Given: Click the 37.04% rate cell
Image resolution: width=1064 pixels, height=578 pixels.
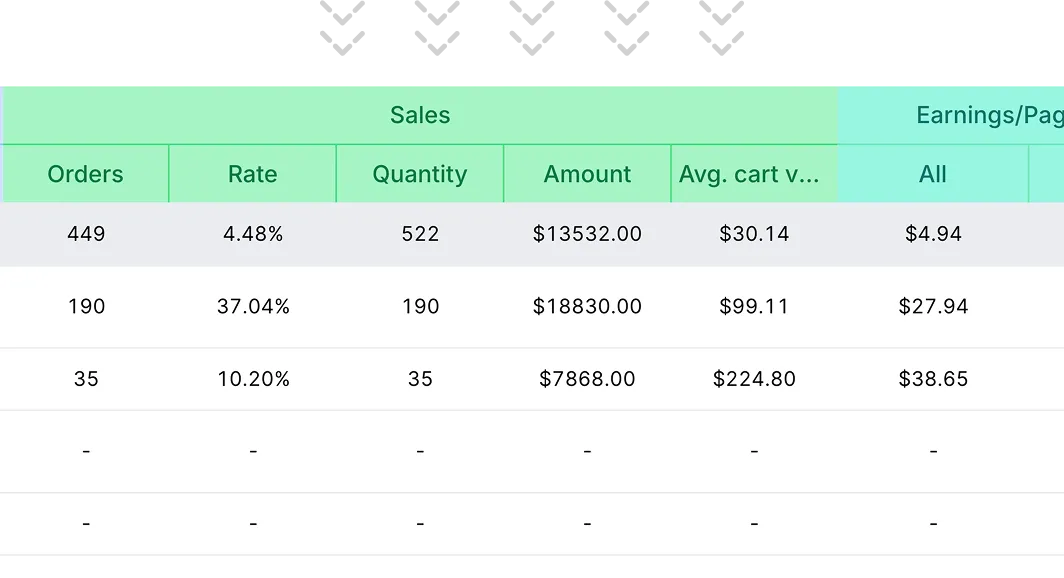Looking at the screenshot, I should pos(253,307).
